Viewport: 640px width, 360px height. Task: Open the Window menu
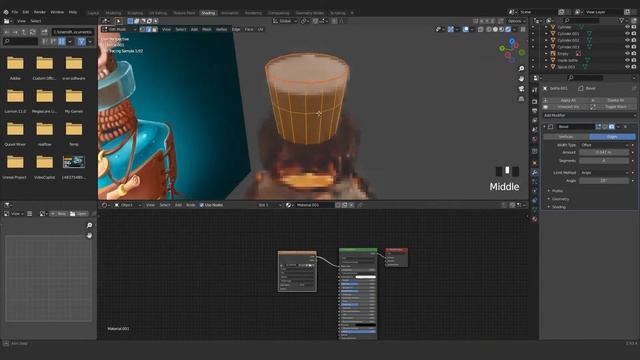[57, 12]
